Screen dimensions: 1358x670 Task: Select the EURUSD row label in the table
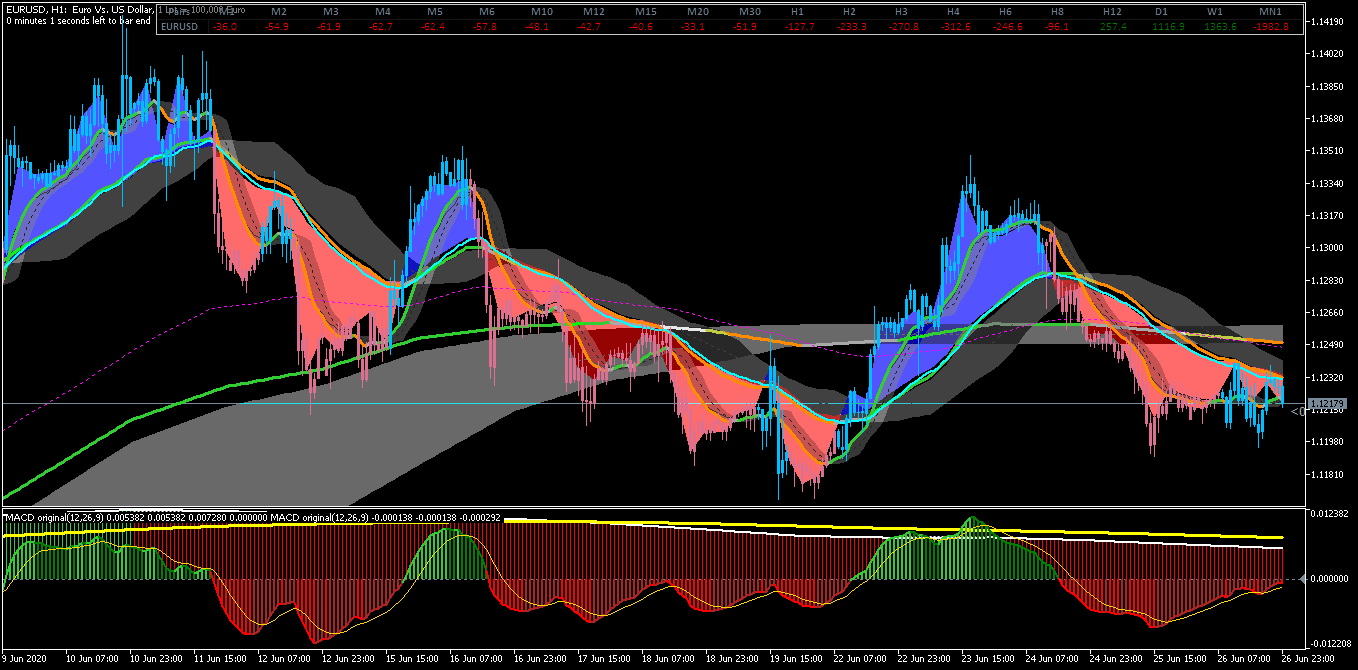click(x=180, y=27)
